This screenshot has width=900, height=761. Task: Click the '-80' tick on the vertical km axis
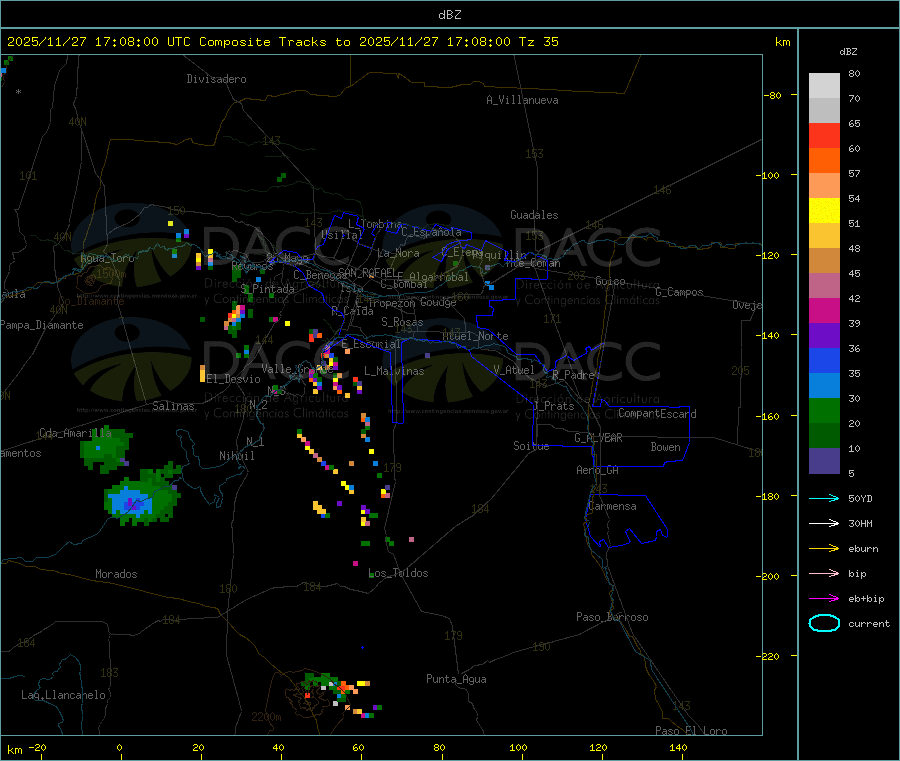[773, 95]
